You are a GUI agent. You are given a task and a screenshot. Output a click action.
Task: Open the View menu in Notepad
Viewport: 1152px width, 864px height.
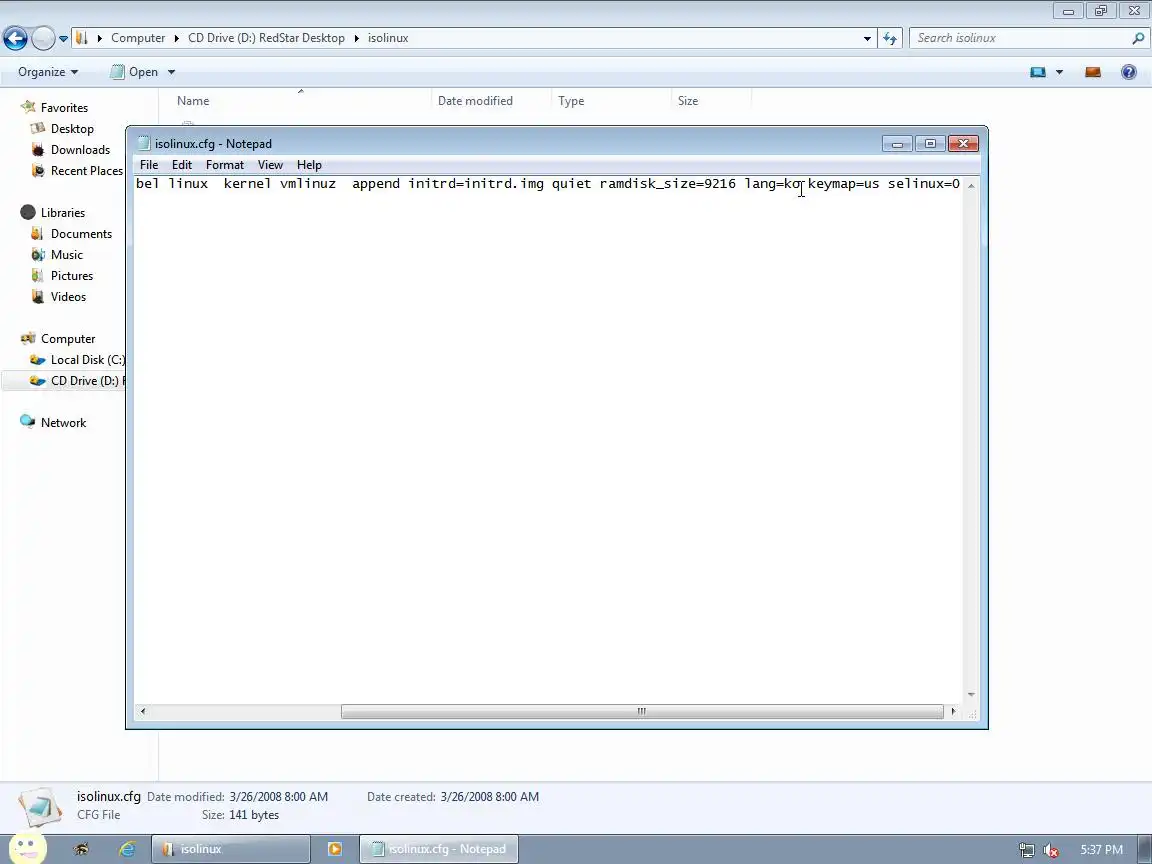click(270, 165)
